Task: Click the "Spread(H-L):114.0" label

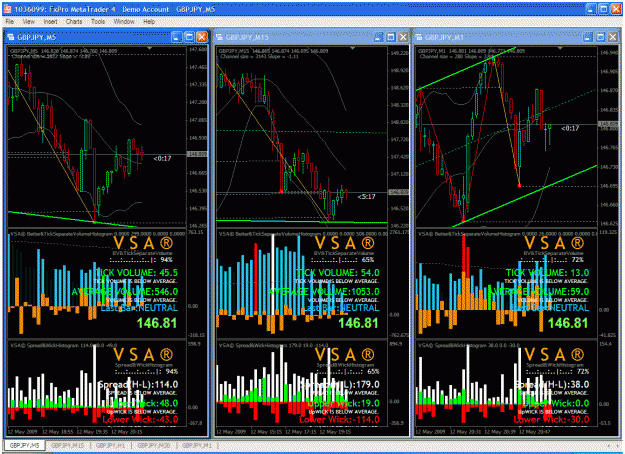Action: point(138,385)
